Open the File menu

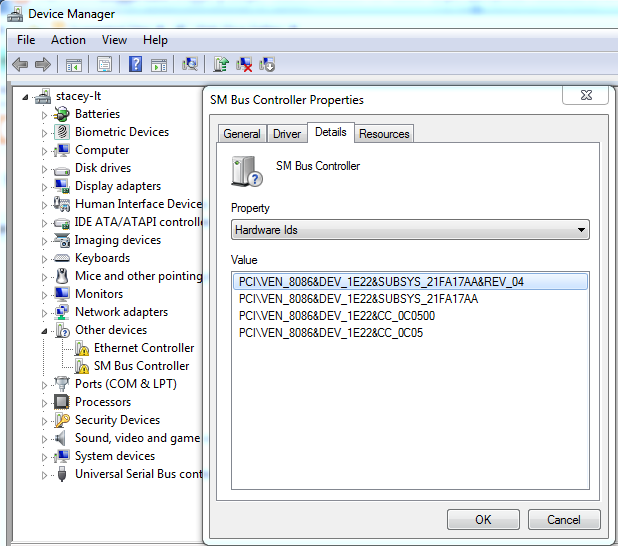point(26,40)
